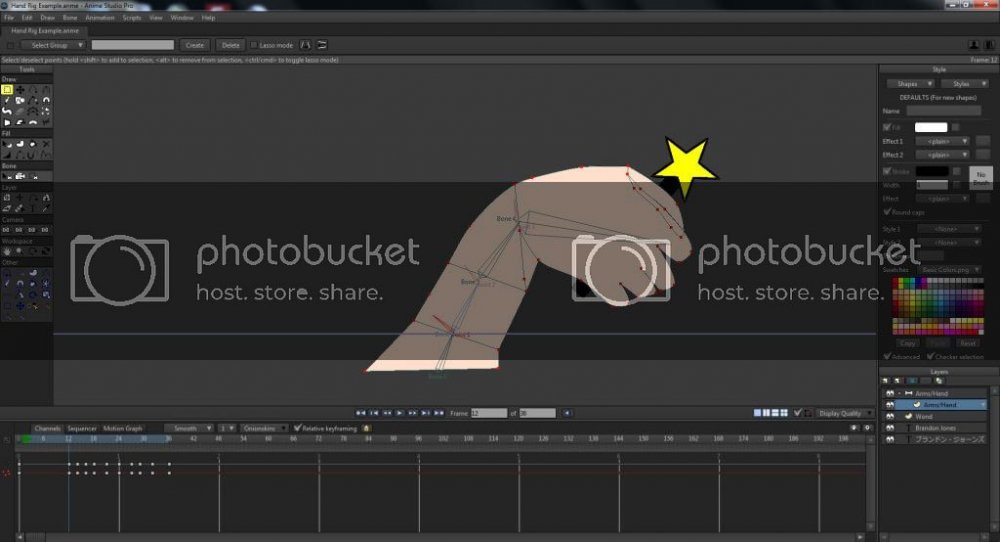The image size is (1000, 542).
Task: Click the Create button
Action: click(194, 45)
